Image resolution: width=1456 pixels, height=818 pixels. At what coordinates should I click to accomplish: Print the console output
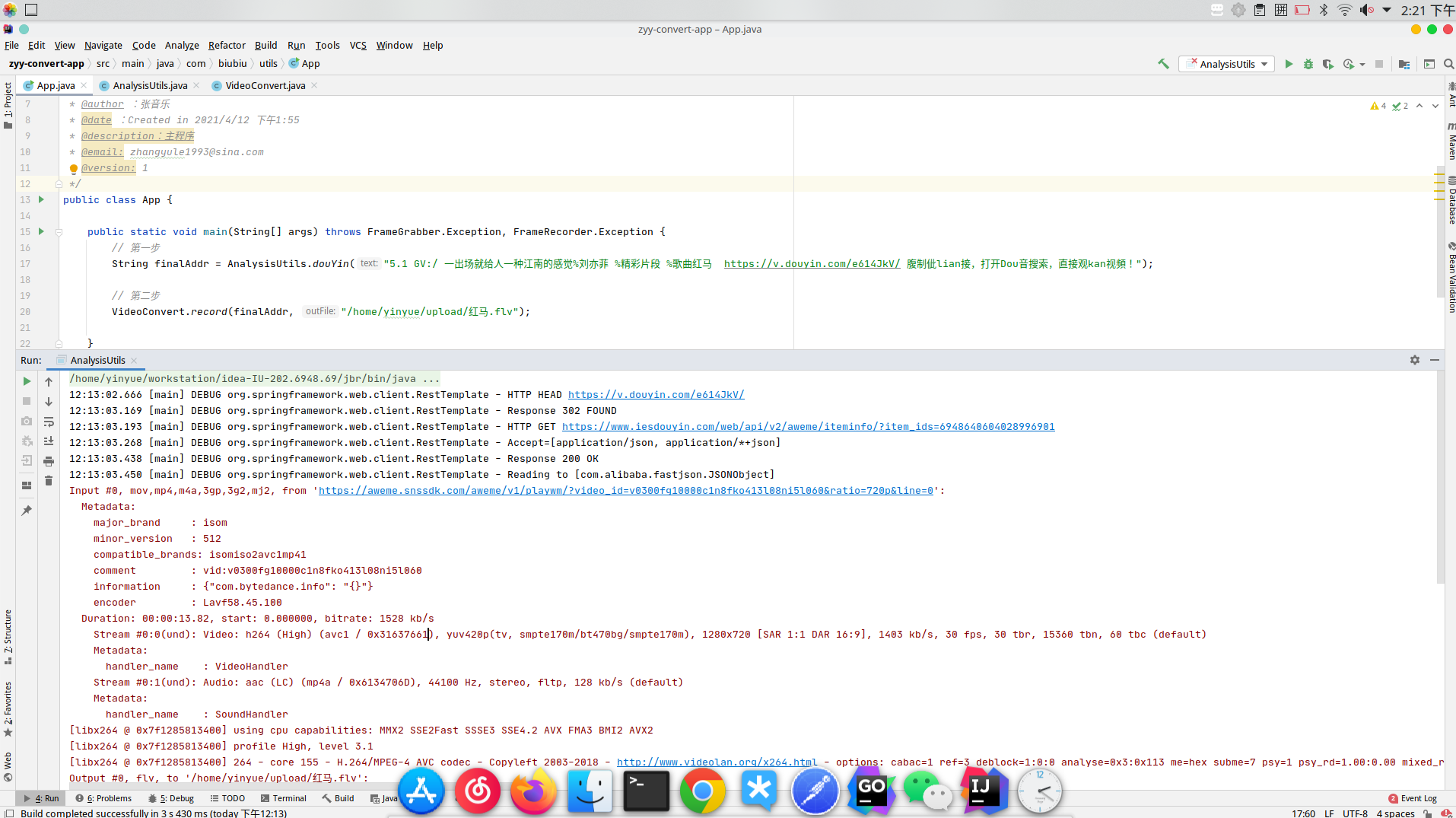pos(49,461)
